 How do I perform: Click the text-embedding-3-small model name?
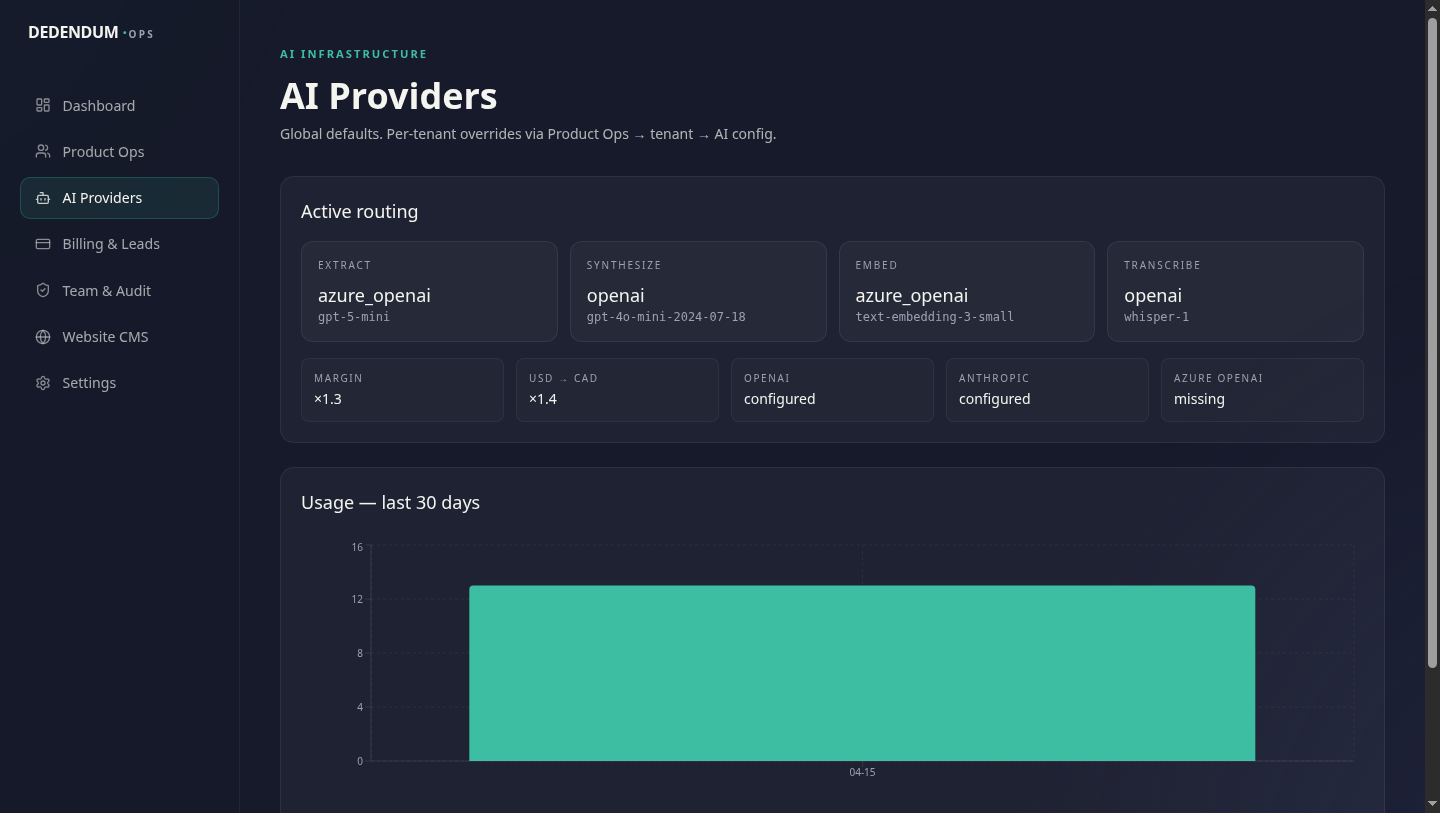(935, 317)
